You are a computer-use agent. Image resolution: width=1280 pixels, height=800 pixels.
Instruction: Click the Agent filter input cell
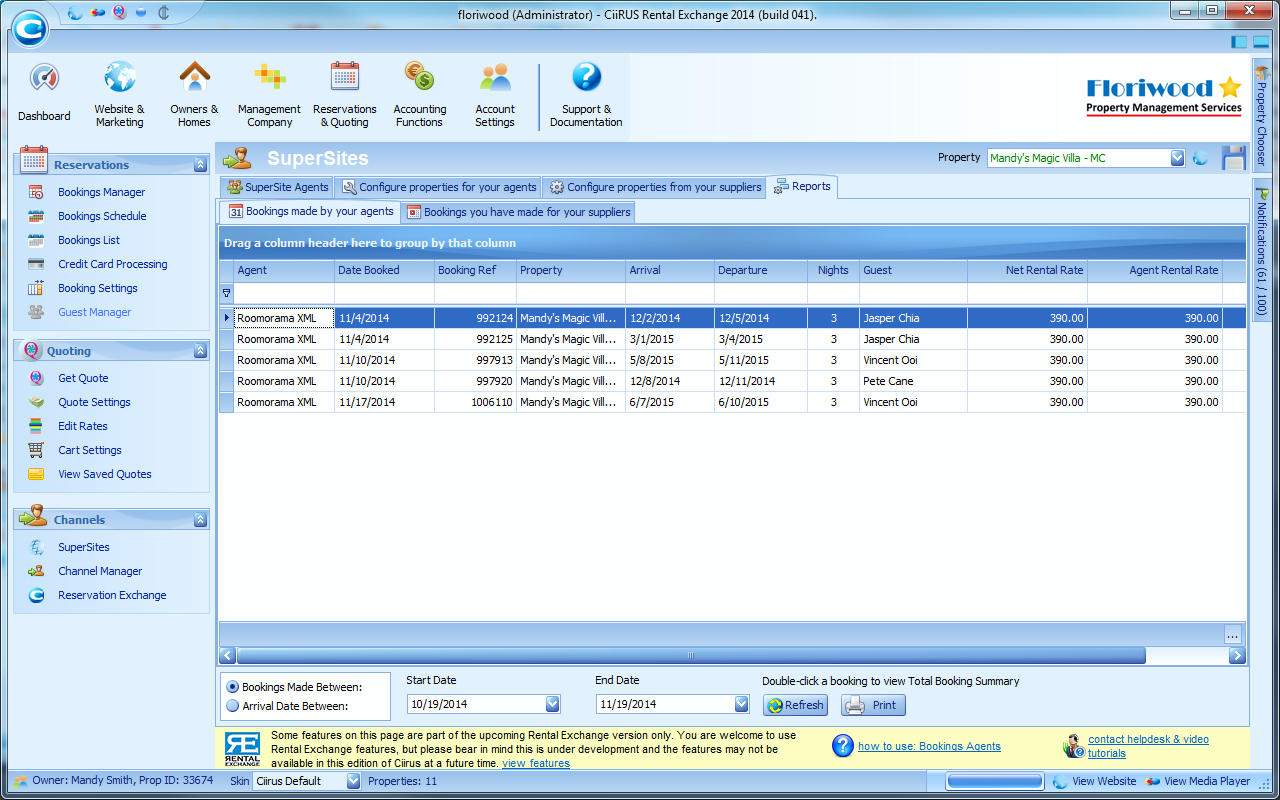click(x=284, y=294)
